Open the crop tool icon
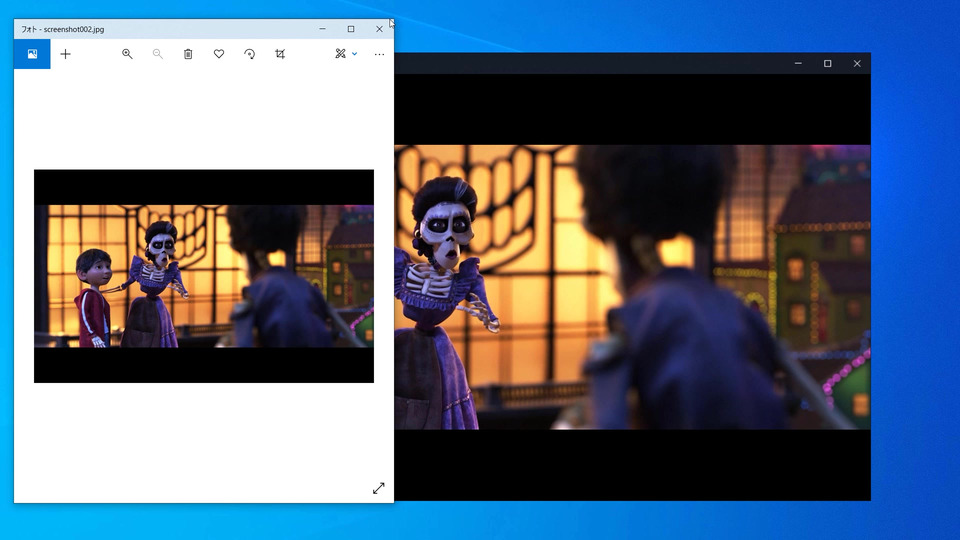 point(280,54)
